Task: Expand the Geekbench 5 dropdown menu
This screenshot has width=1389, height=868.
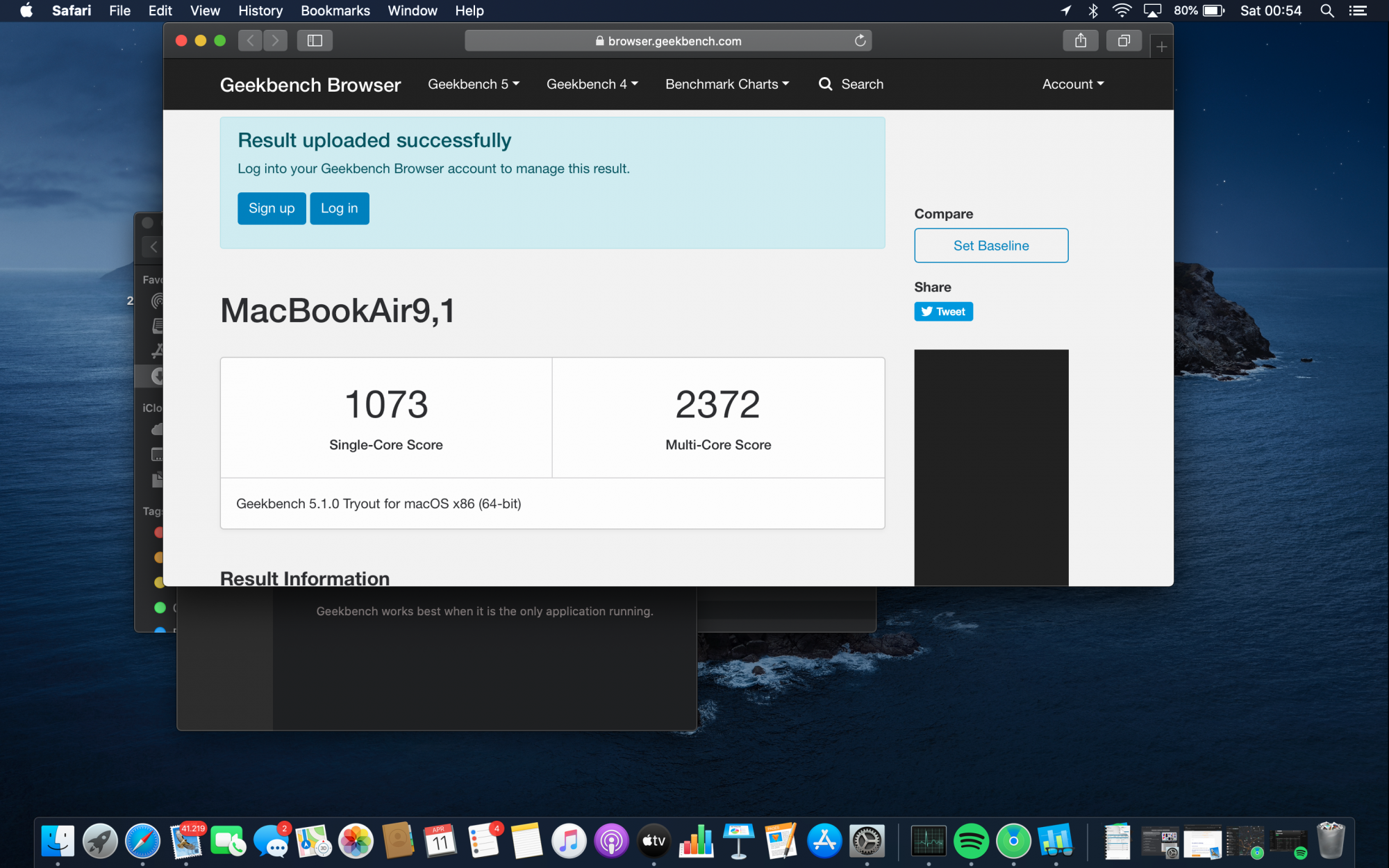Action: (x=474, y=84)
